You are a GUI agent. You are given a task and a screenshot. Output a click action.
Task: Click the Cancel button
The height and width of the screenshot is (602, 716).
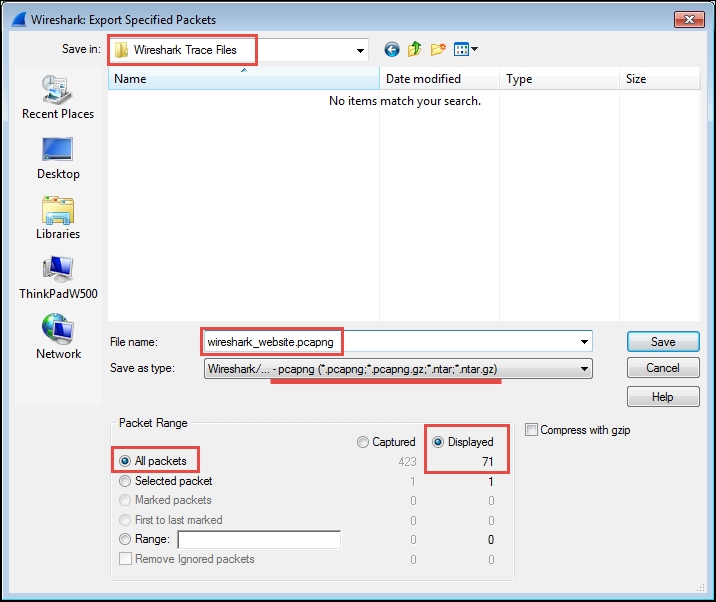pos(663,368)
